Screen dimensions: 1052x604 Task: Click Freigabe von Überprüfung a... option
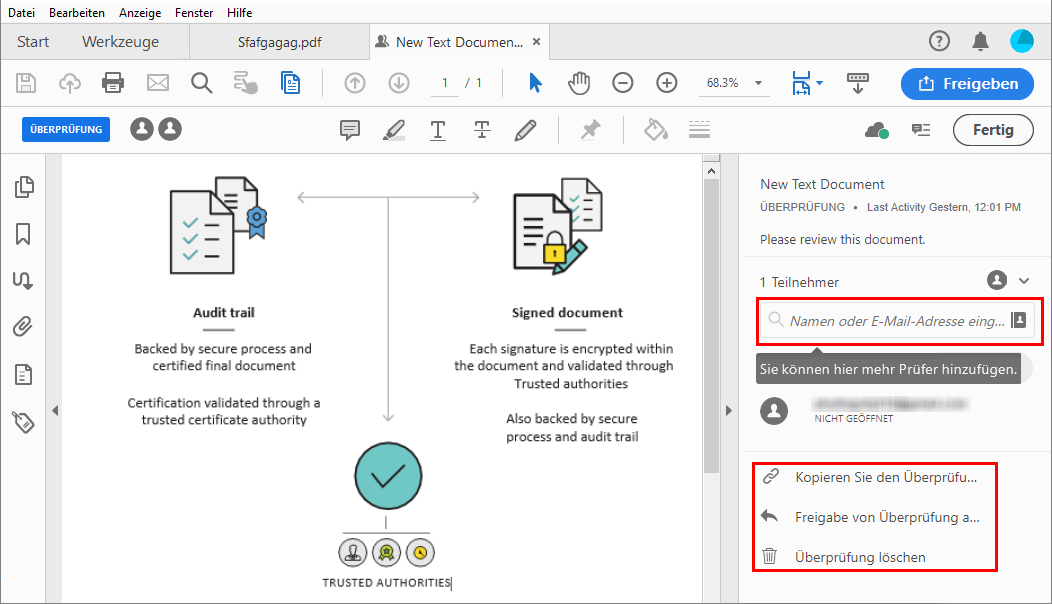[887, 517]
